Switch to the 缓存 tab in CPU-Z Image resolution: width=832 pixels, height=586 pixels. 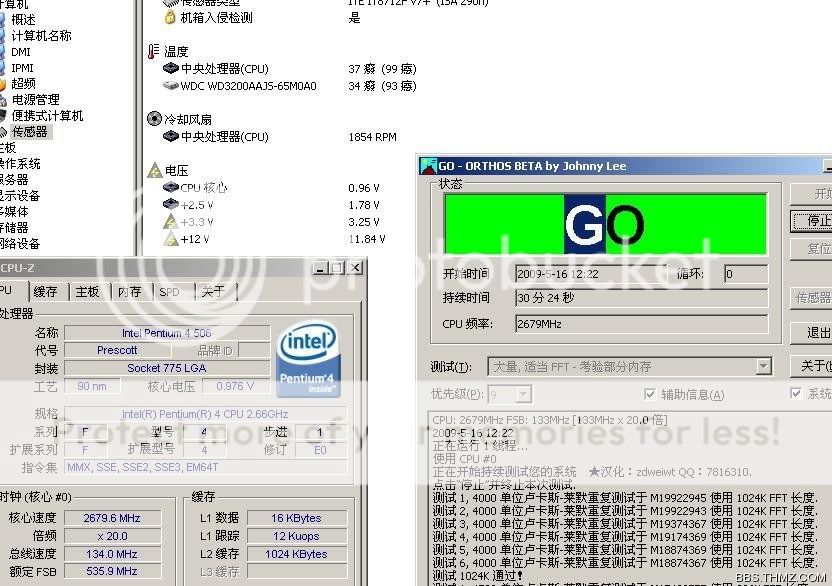point(46,291)
